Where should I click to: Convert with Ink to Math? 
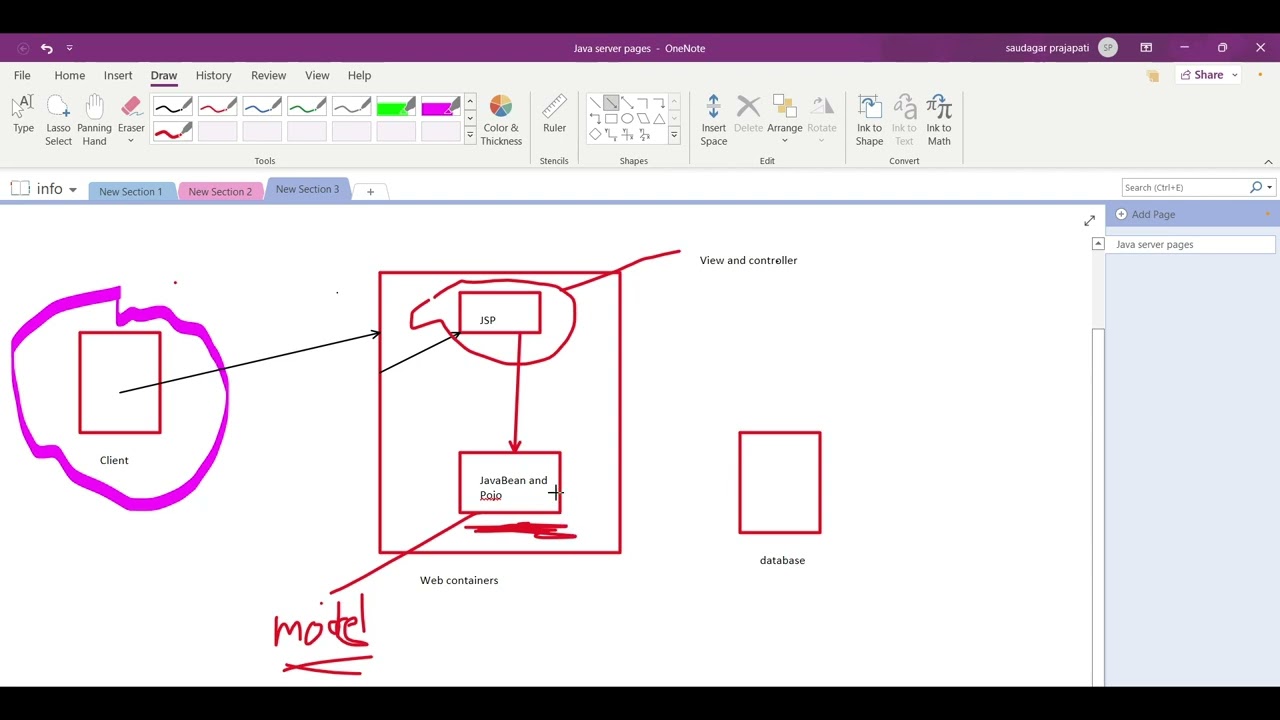tap(938, 120)
